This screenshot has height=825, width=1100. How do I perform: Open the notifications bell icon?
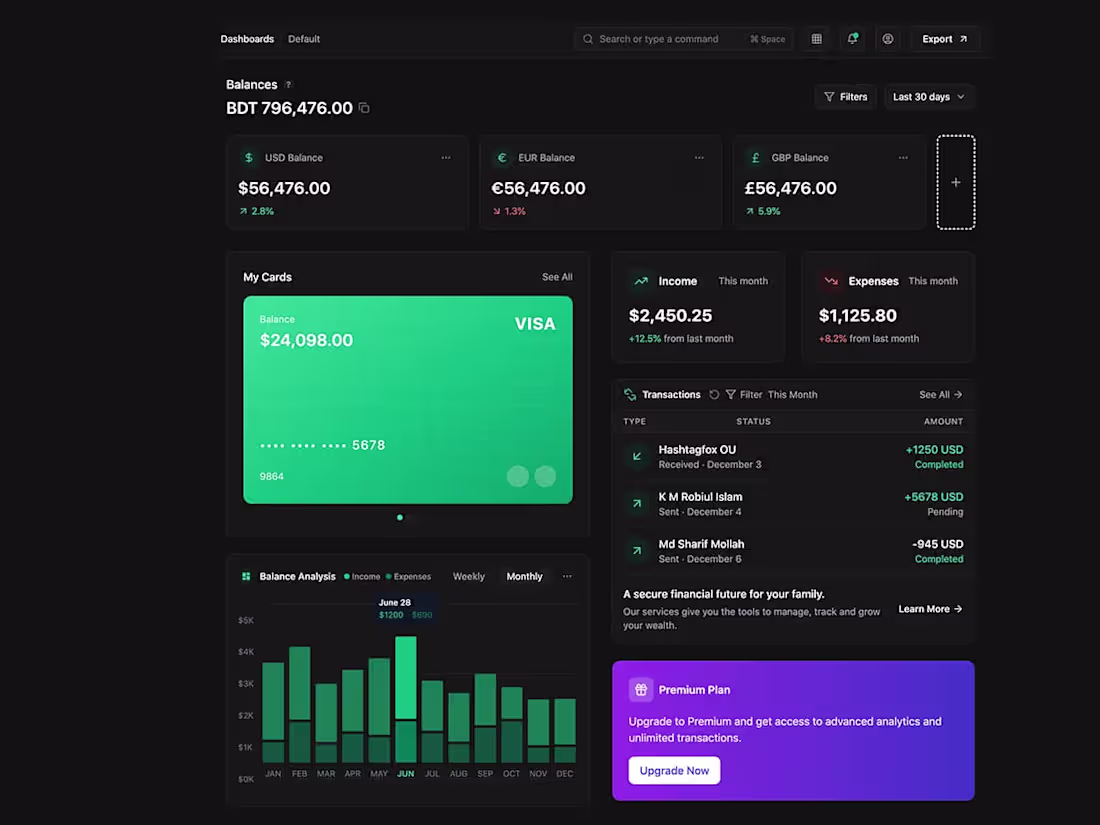(x=852, y=38)
